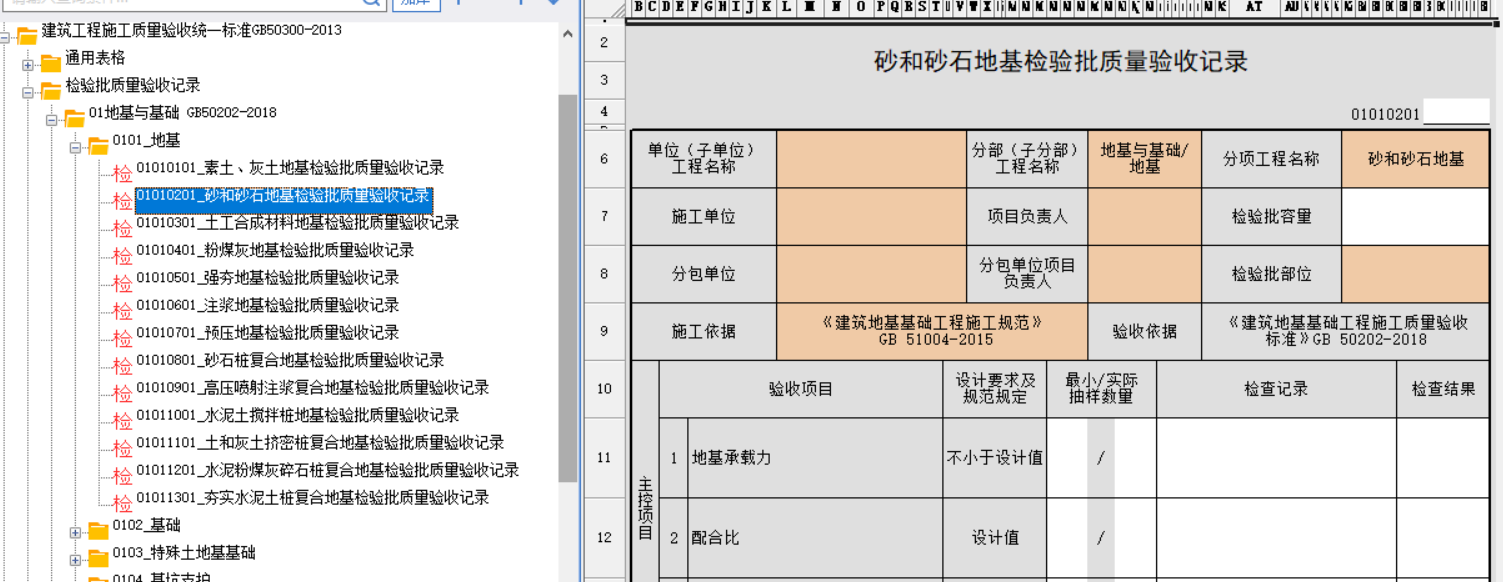Click the 检查记录 cell for 地基承载力
The height and width of the screenshot is (582, 1503).
(1276, 458)
